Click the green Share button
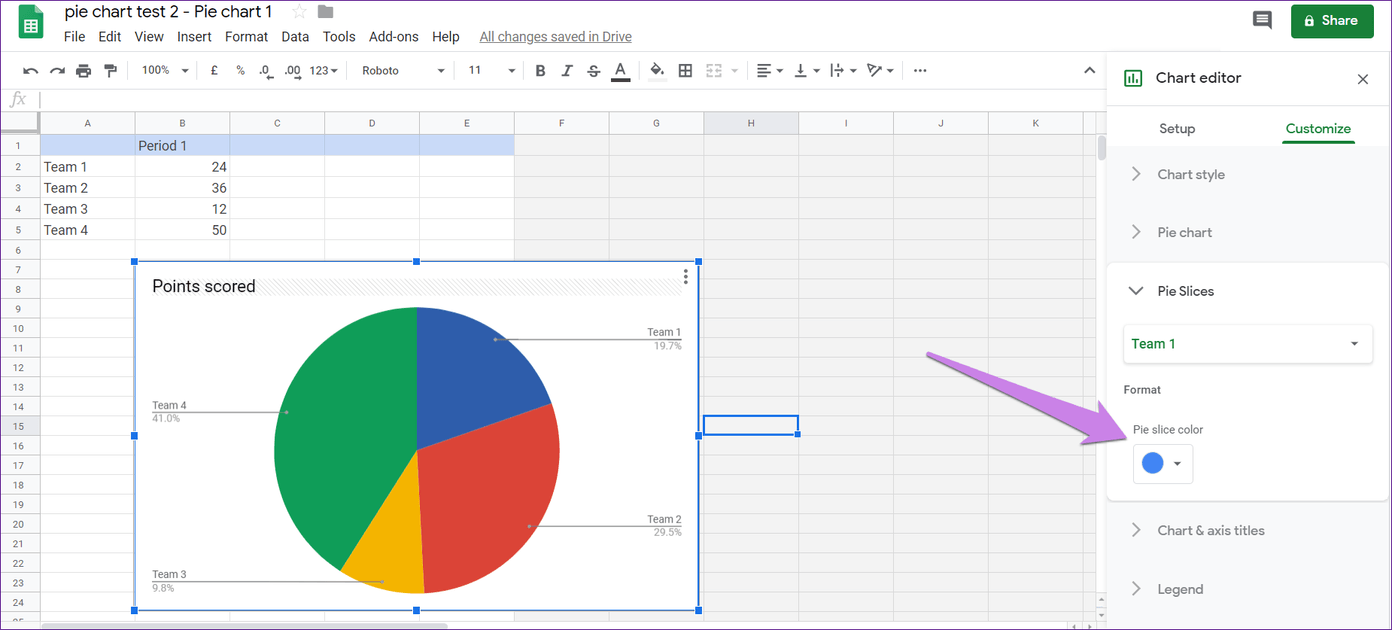This screenshot has height=630, width=1392. point(1332,21)
